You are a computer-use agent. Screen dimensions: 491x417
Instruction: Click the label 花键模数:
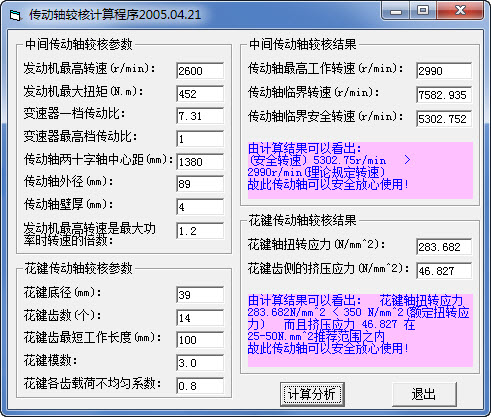pos(50,360)
